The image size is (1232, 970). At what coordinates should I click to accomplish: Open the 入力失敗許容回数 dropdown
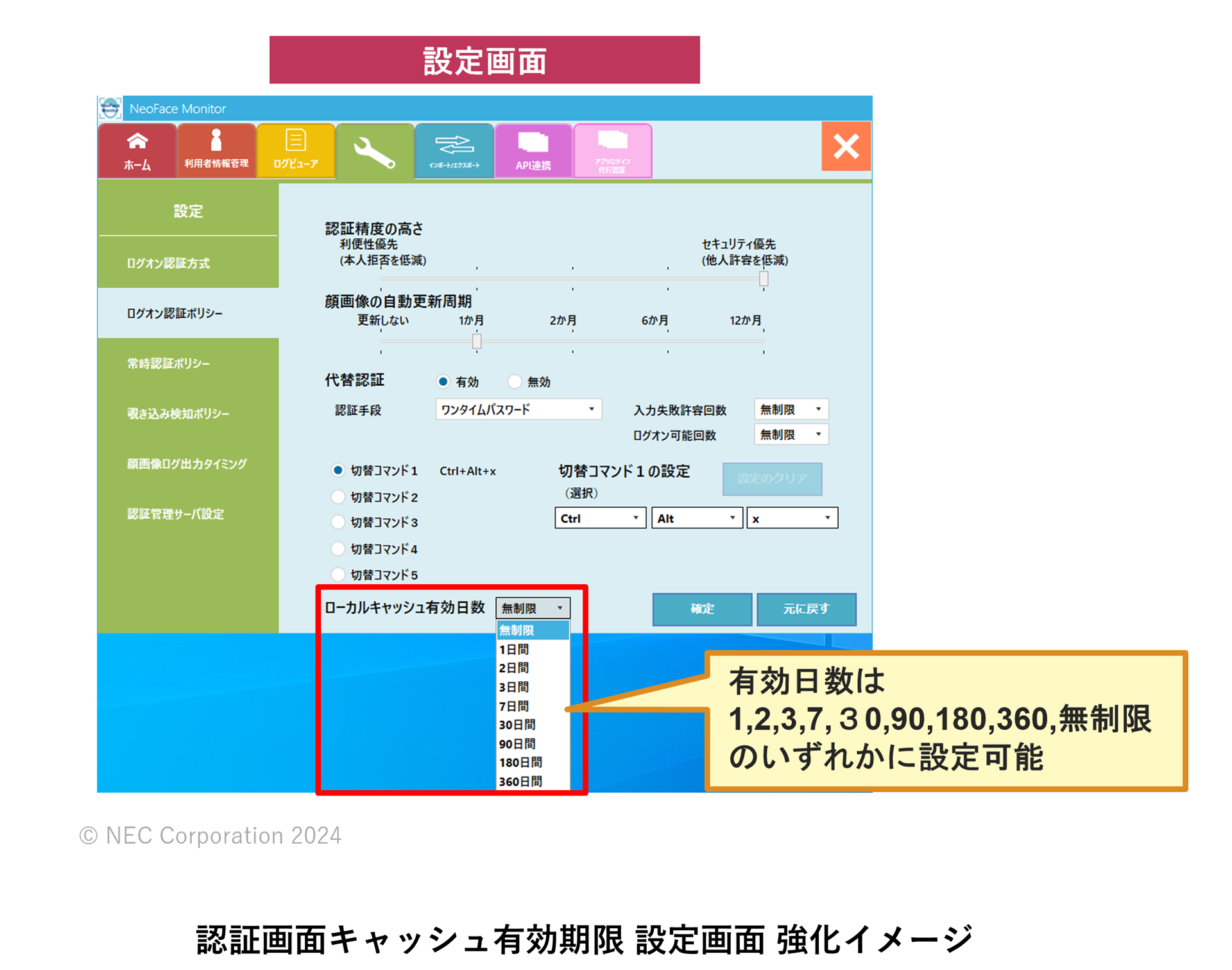(x=791, y=410)
